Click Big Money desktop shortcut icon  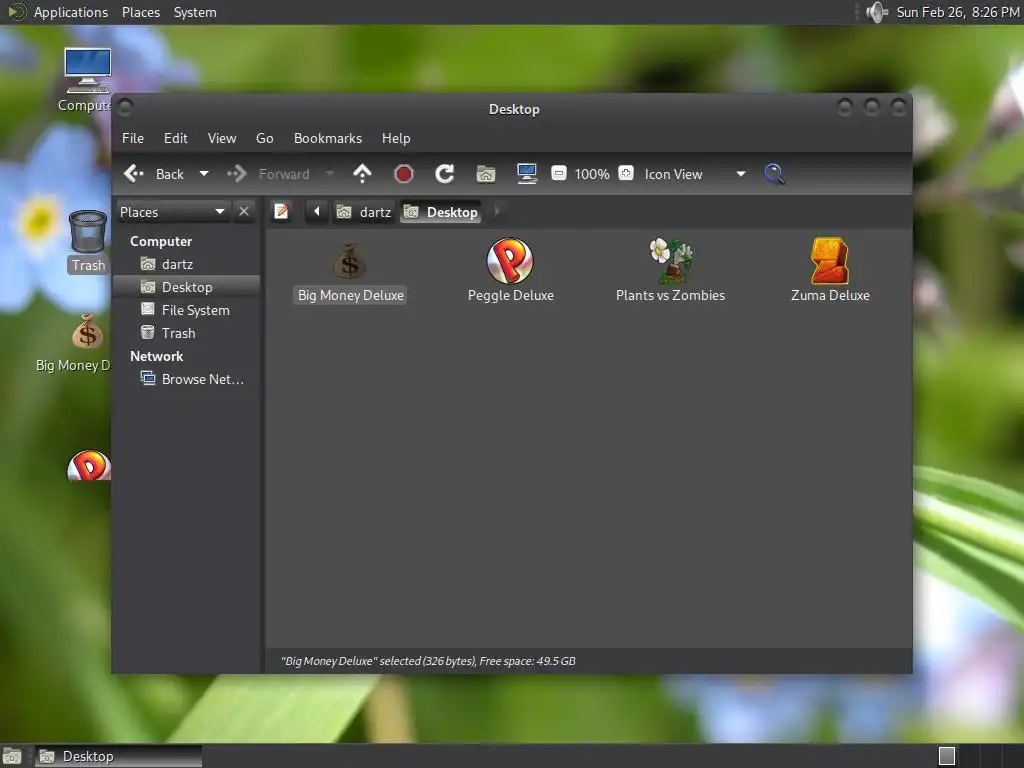click(x=88, y=331)
